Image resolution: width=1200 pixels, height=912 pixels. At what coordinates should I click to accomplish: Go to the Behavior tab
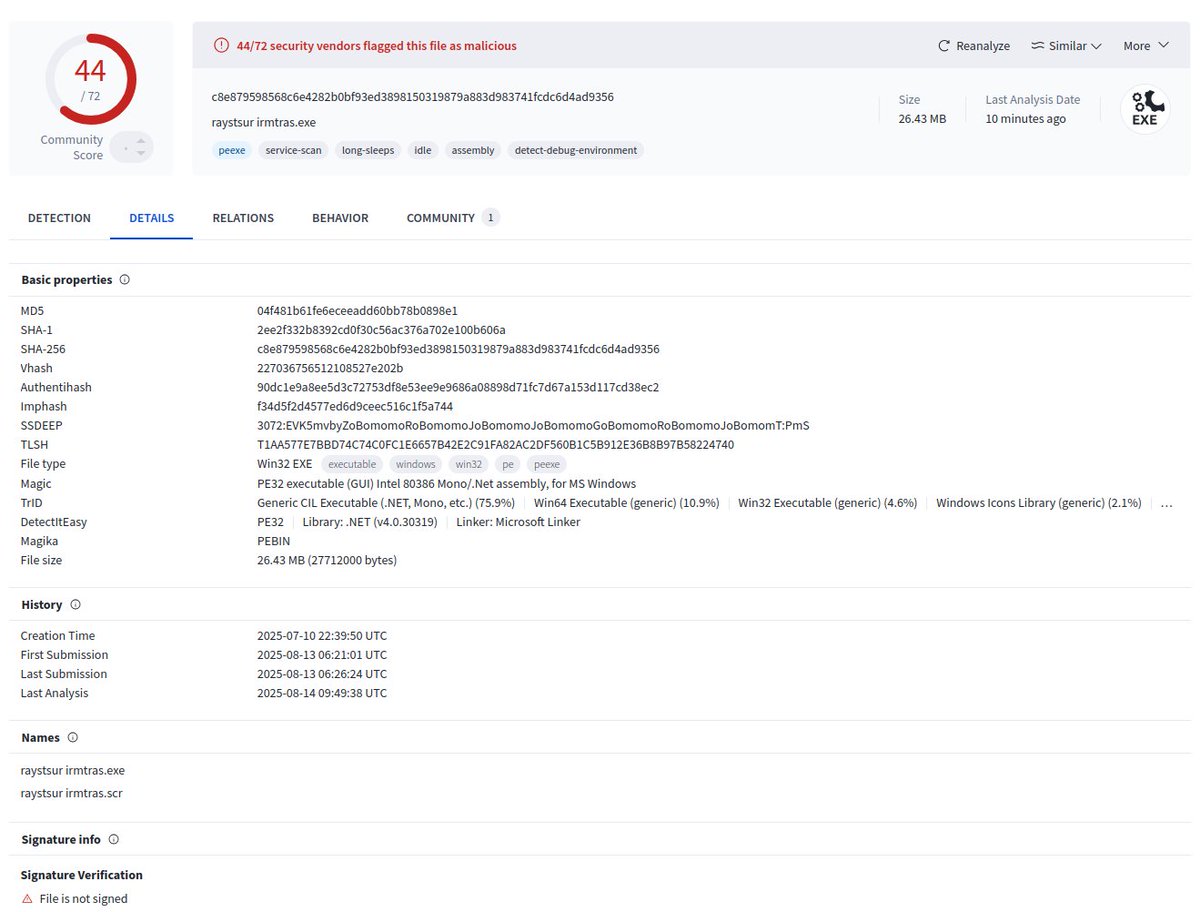(x=340, y=218)
